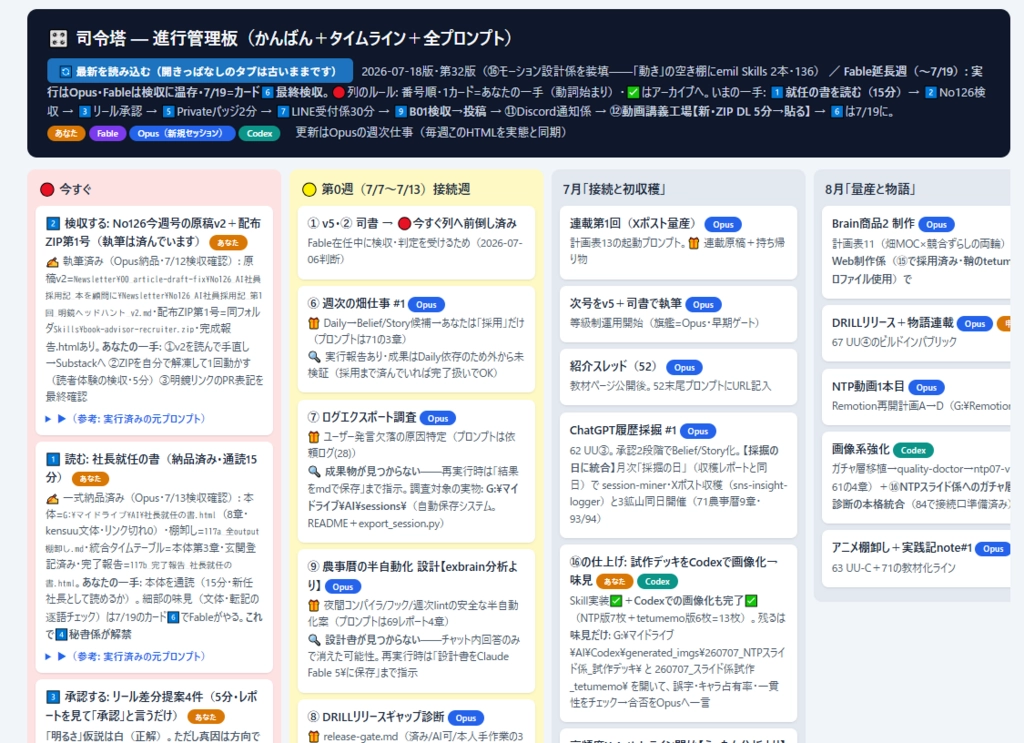Click blue 4 icon before 秘書係が解禁
This screenshot has height=743, width=1024.
point(61,634)
